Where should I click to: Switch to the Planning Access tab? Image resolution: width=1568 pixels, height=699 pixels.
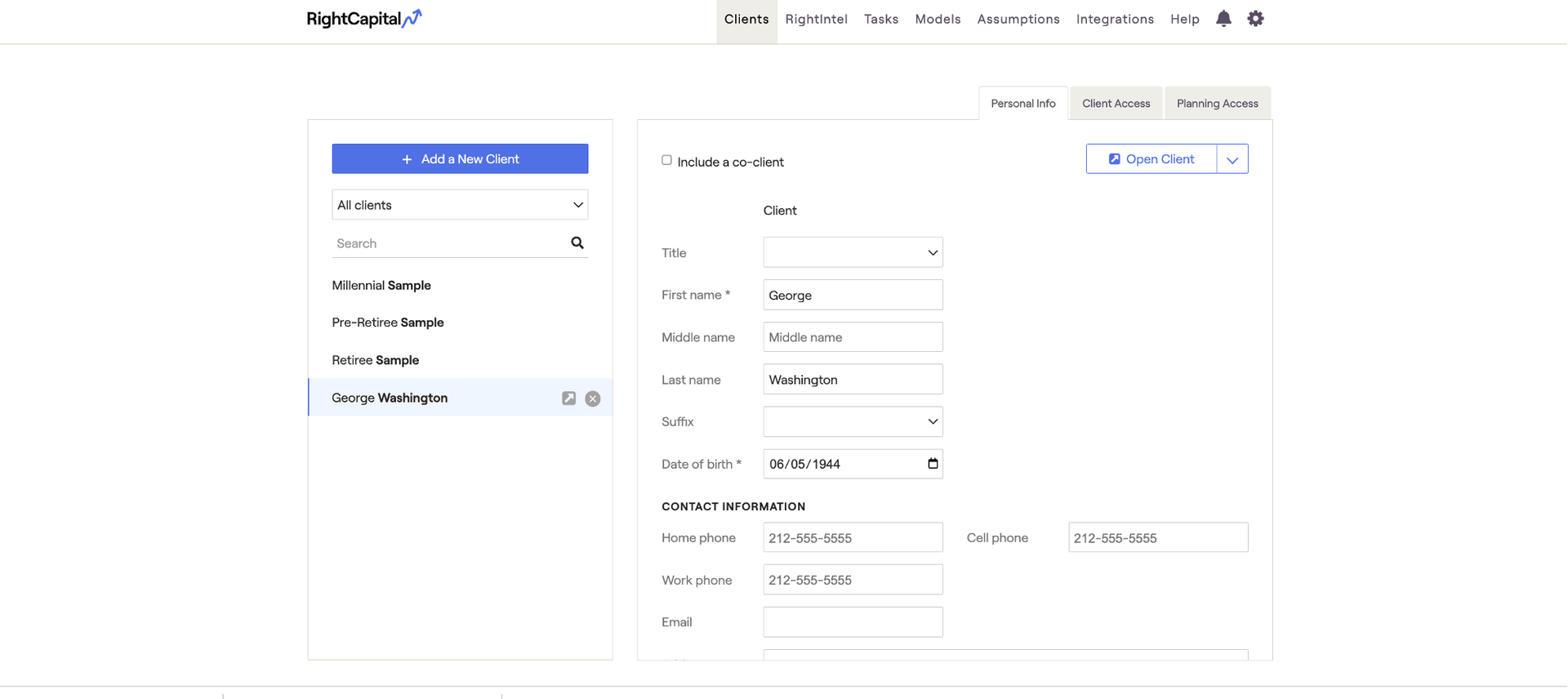1217,104
